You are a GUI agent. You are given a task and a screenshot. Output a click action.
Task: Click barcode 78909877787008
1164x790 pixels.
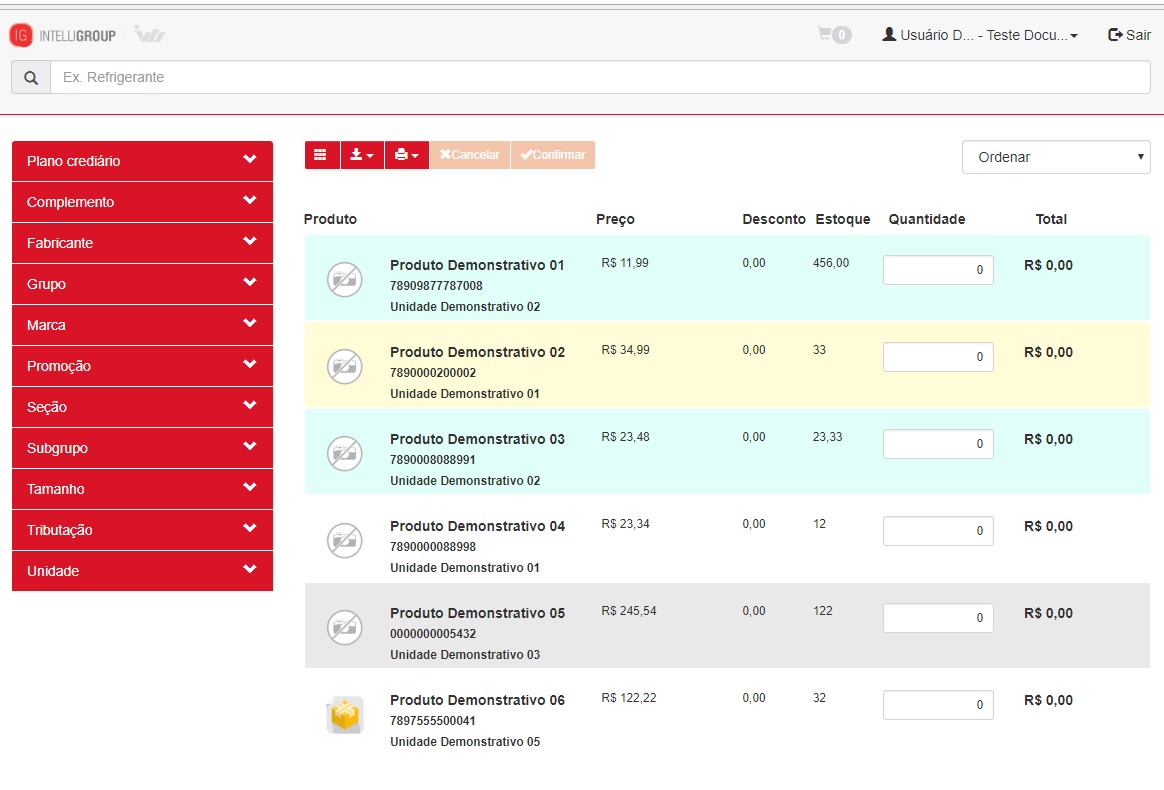pyautogui.click(x=436, y=286)
